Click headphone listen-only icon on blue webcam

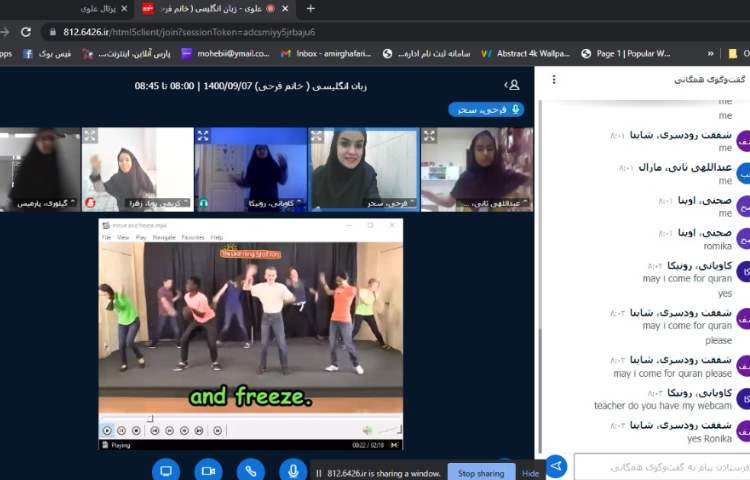[x=203, y=203]
